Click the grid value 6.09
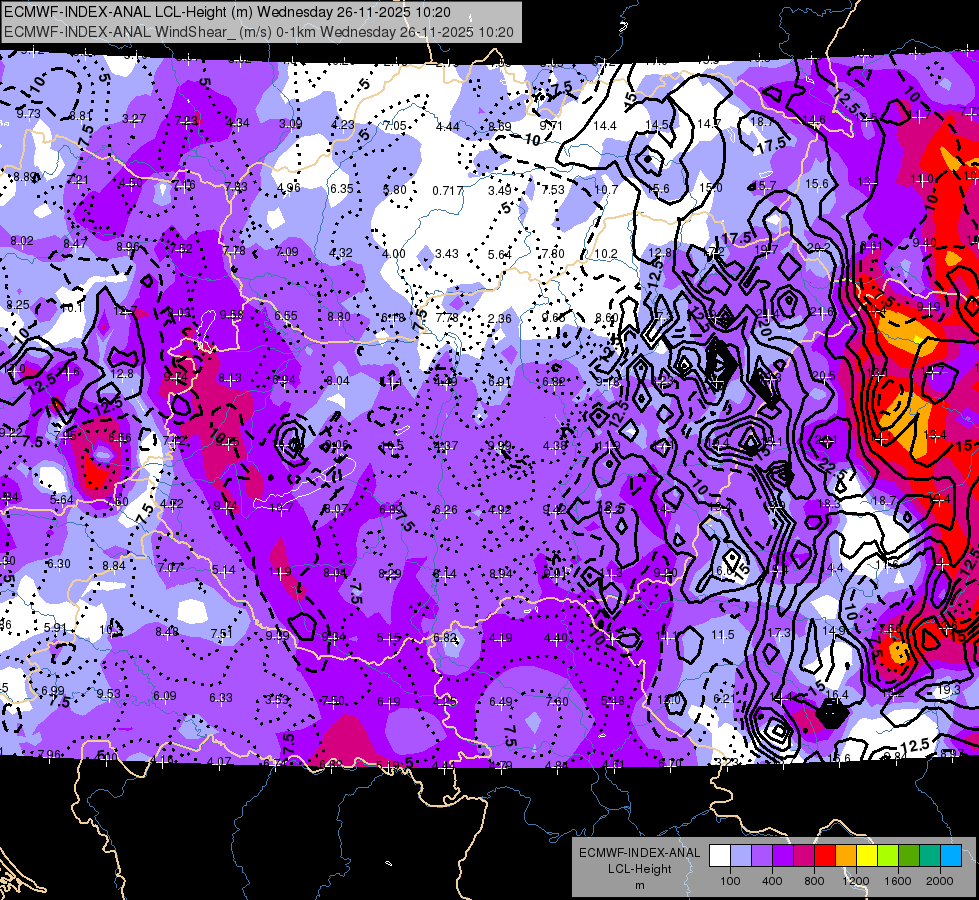The width and height of the screenshot is (979, 900). click(x=165, y=696)
